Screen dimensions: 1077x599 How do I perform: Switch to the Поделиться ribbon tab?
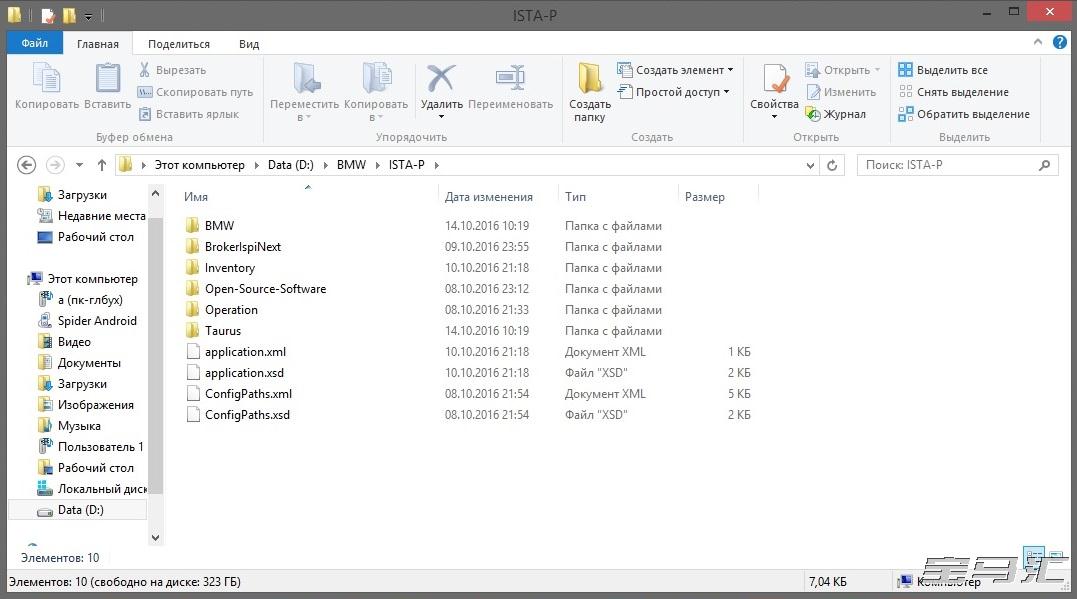coord(179,43)
